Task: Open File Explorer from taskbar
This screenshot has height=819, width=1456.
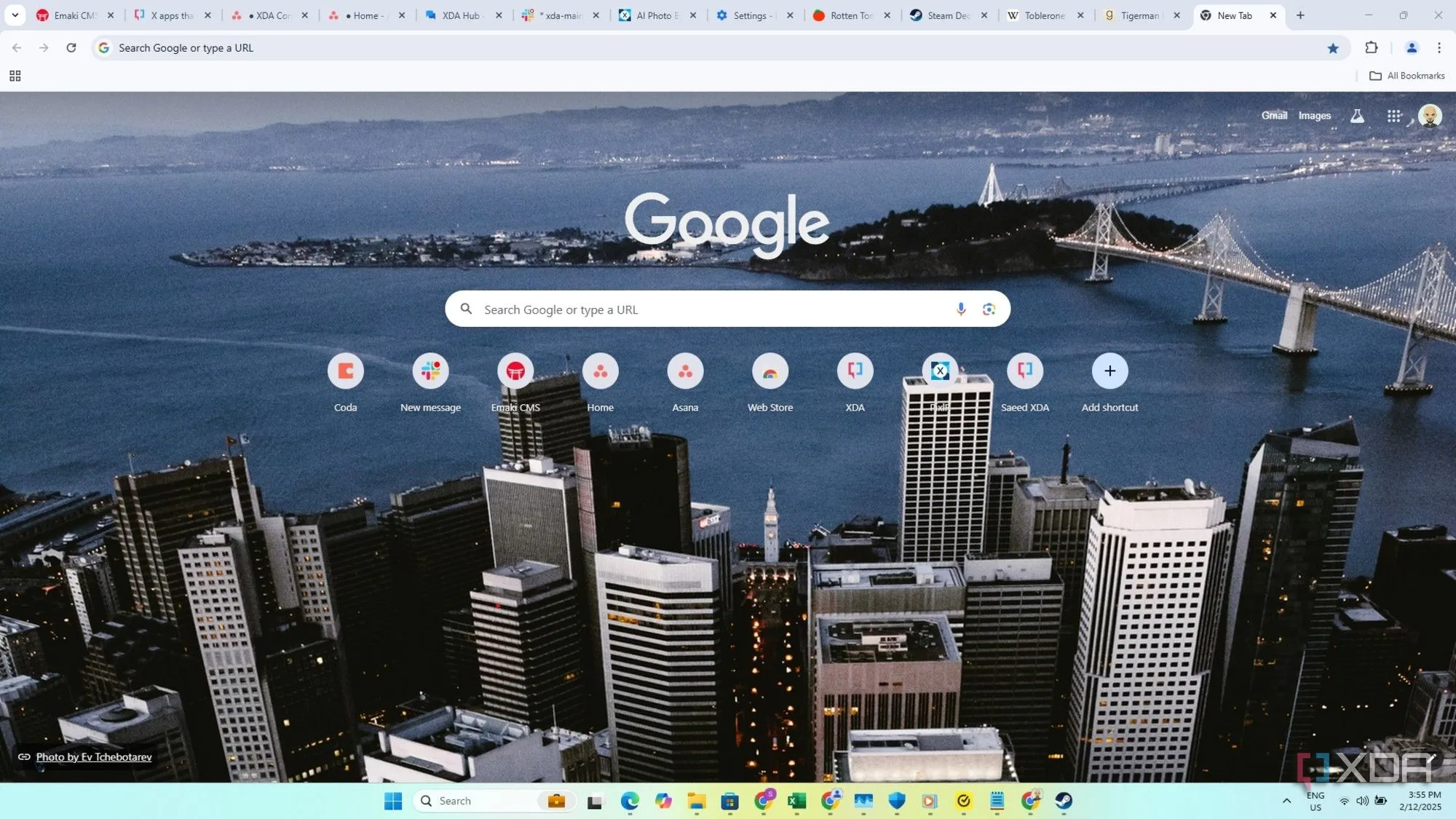Action: [x=697, y=801]
